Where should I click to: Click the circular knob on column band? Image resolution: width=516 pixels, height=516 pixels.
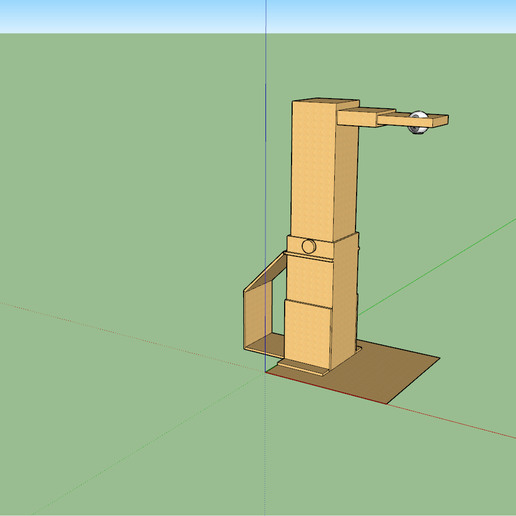coord(309,246)
